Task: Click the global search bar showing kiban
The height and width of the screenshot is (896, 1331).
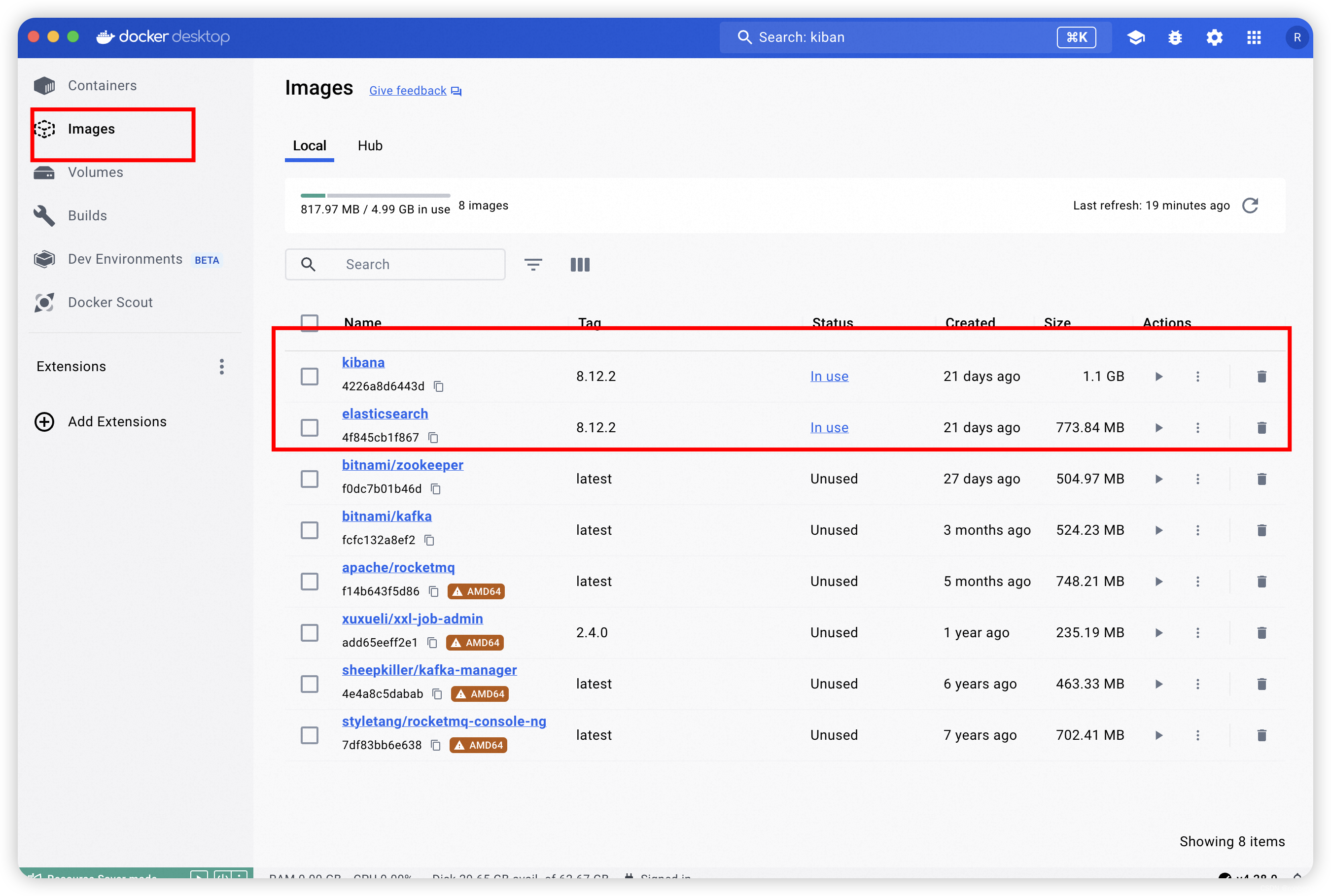Action: click(915, 38)
